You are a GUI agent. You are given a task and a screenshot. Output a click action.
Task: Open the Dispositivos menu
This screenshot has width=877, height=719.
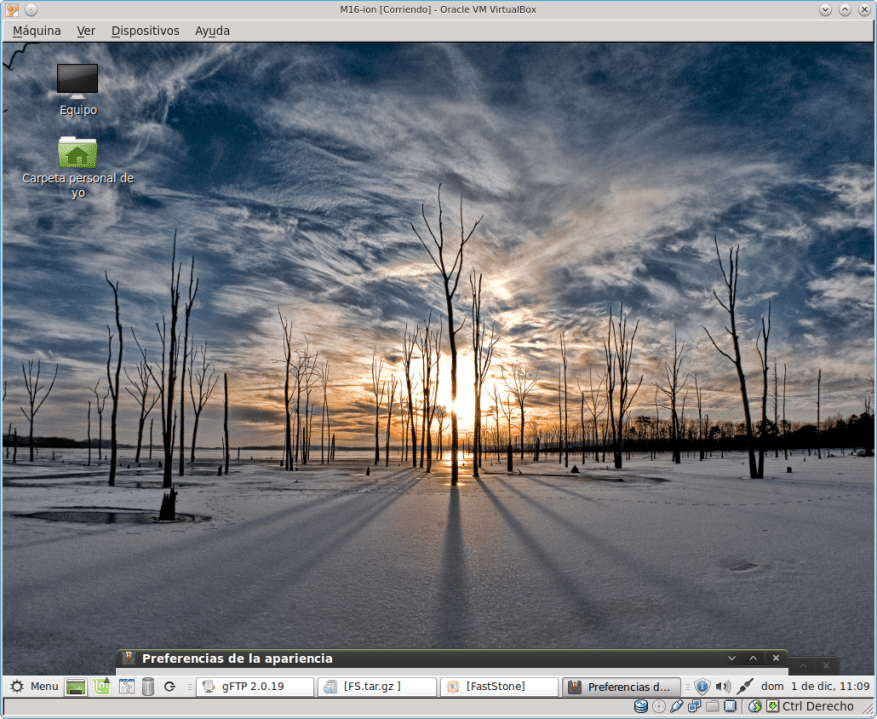(145, 31)
